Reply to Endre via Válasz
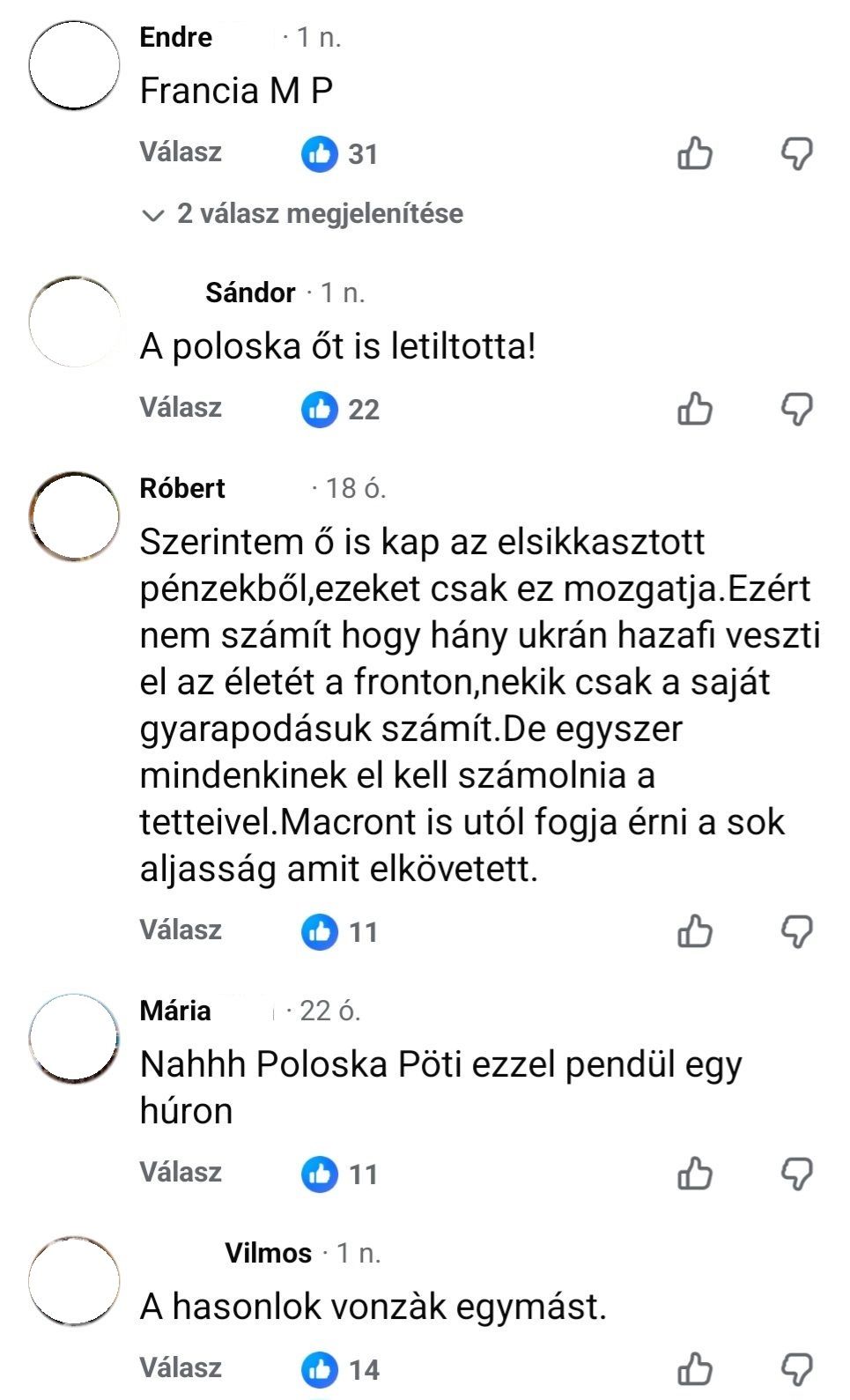This screenshot has width=850, height=1400. (181, 152)
